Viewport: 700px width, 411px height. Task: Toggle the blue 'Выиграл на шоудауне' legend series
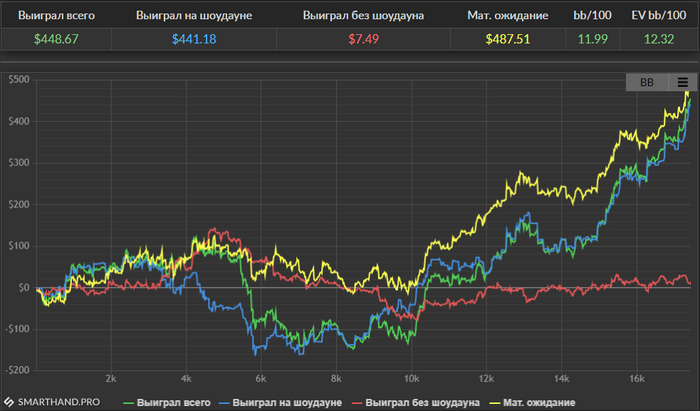pos(280,403)
